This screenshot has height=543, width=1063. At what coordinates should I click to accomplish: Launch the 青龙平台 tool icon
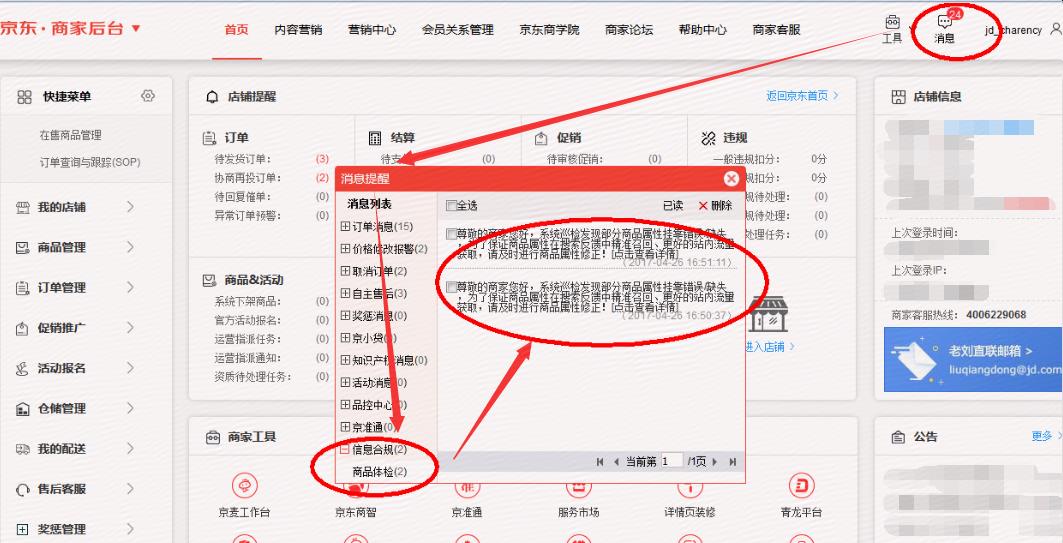pyautogui.click(x=801, y=486)
